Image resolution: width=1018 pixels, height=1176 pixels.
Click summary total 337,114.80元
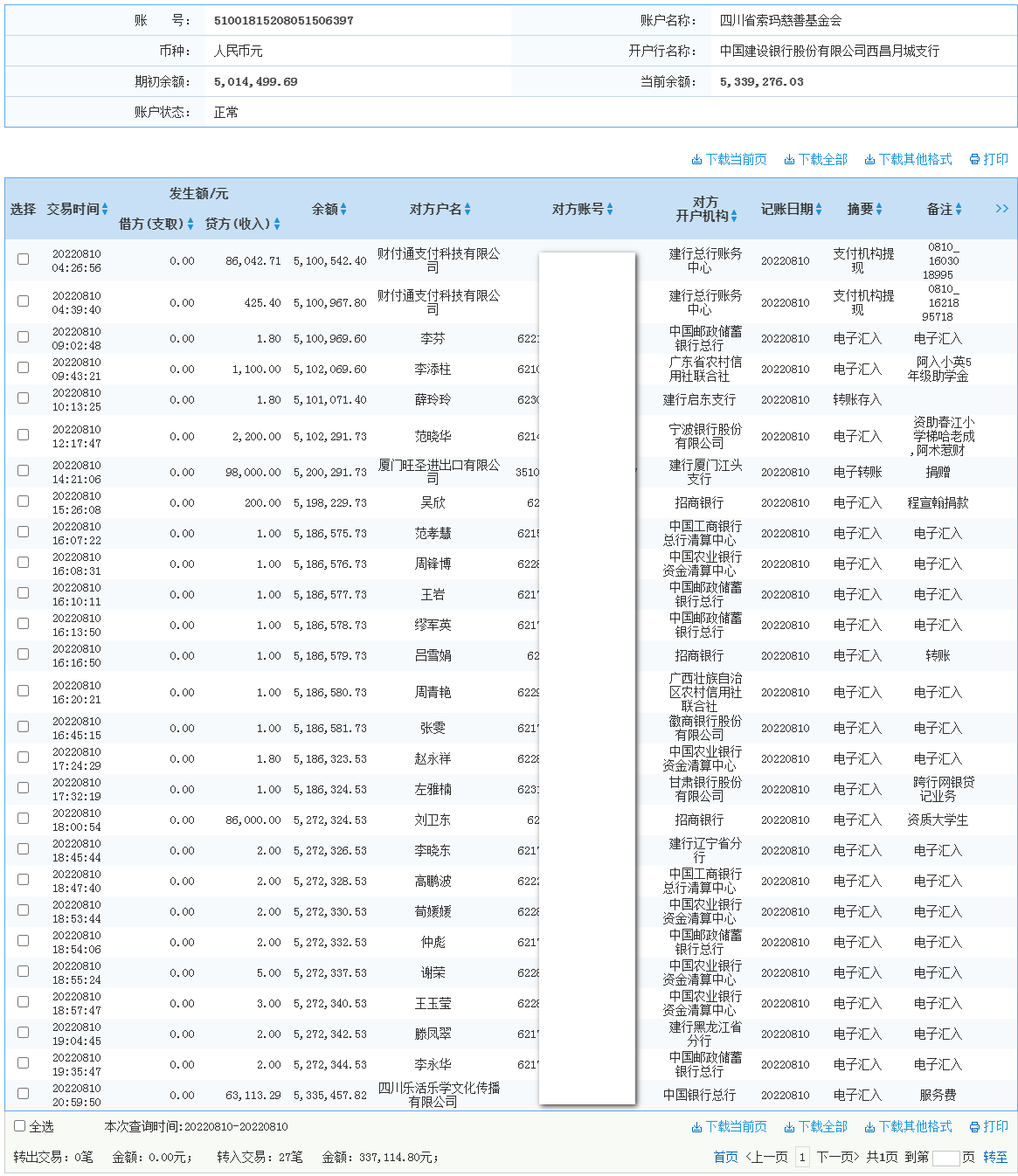(398, 1157)
